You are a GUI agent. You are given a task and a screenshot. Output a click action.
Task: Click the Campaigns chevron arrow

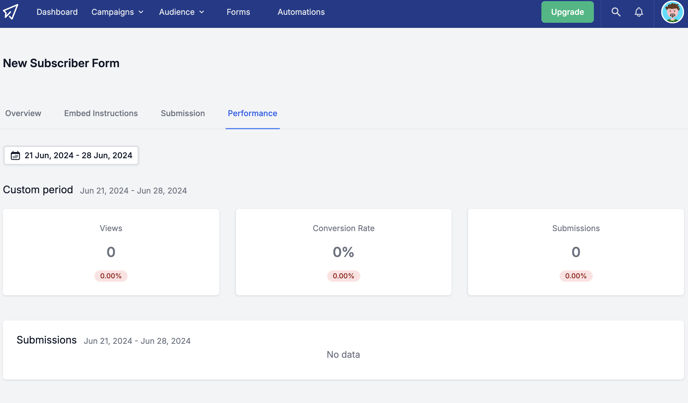(141, 12)
